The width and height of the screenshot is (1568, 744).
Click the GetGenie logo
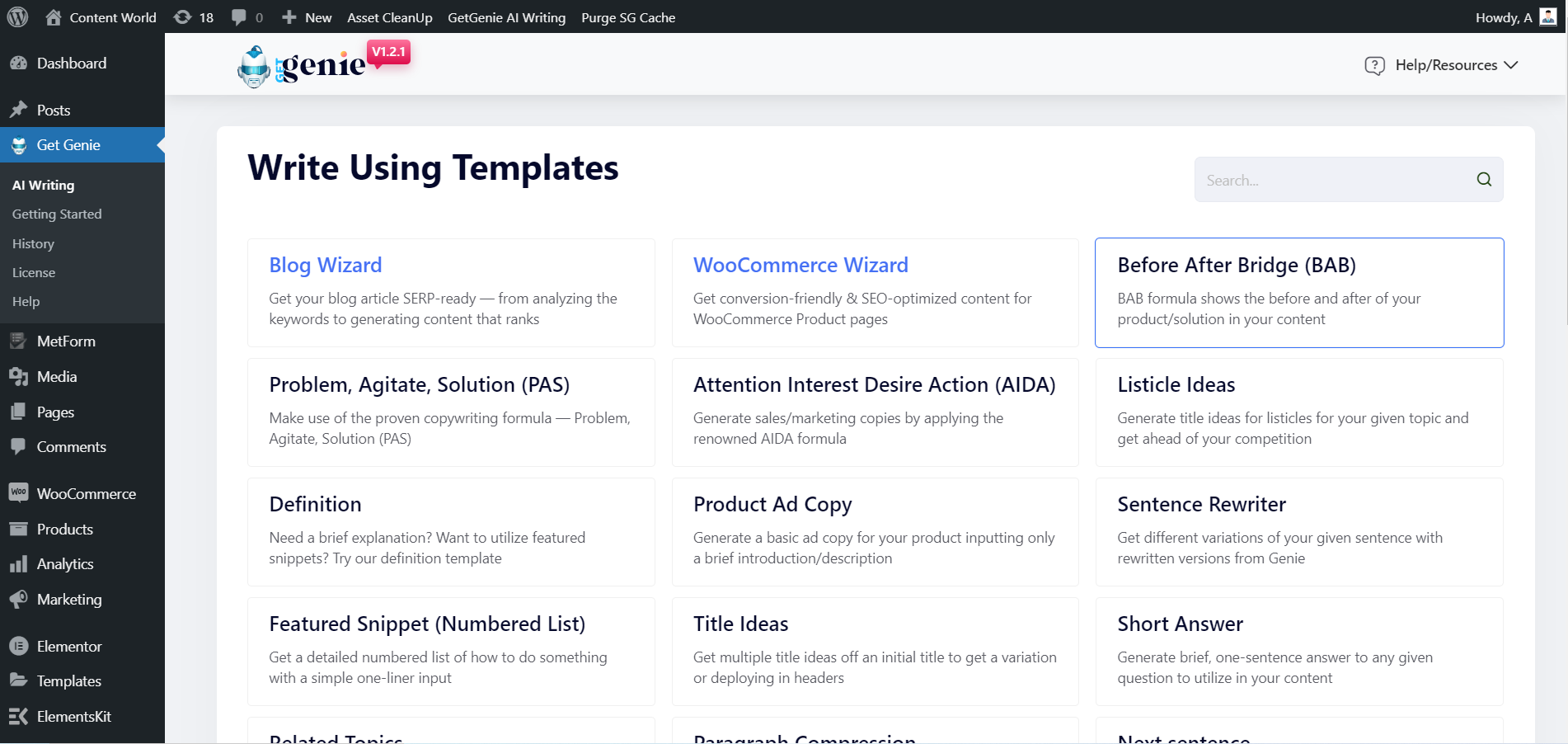(x=301, y=66)
